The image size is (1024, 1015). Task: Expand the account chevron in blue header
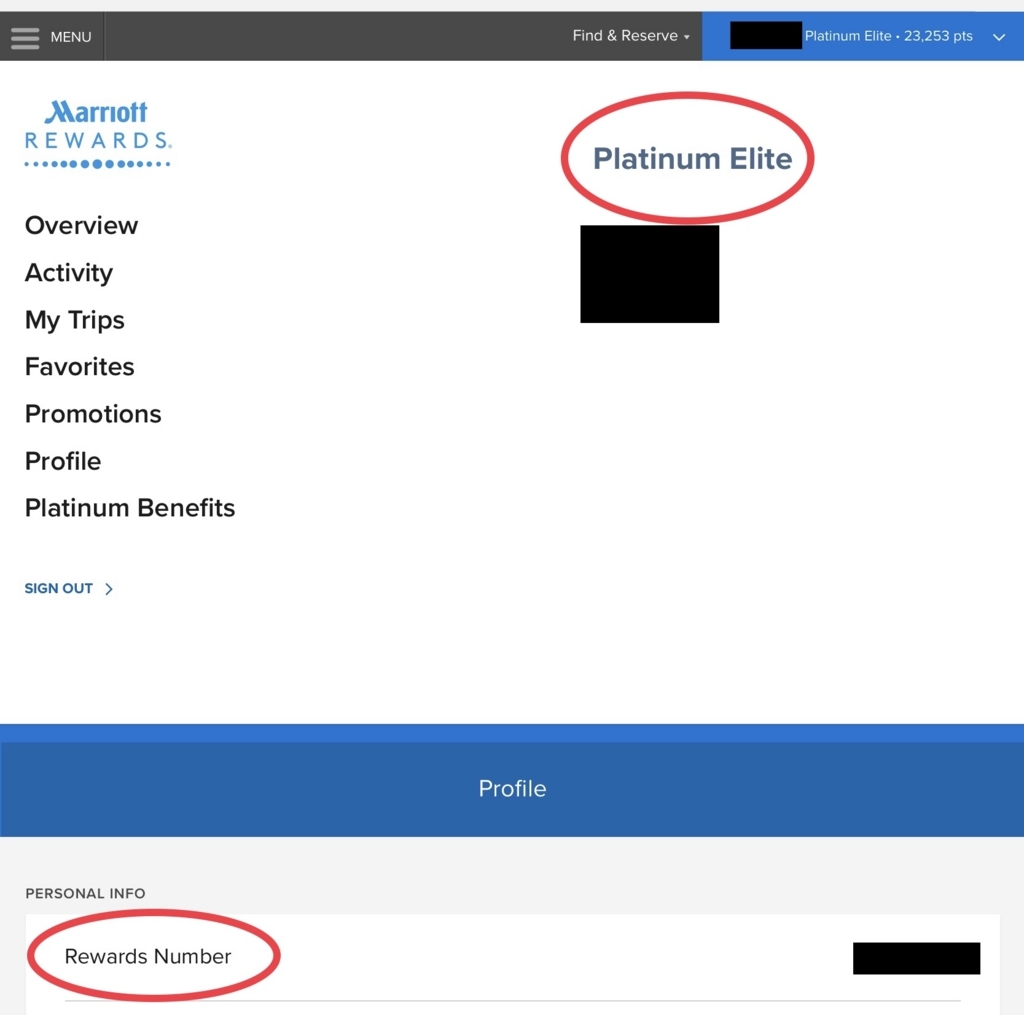(999, 37)
